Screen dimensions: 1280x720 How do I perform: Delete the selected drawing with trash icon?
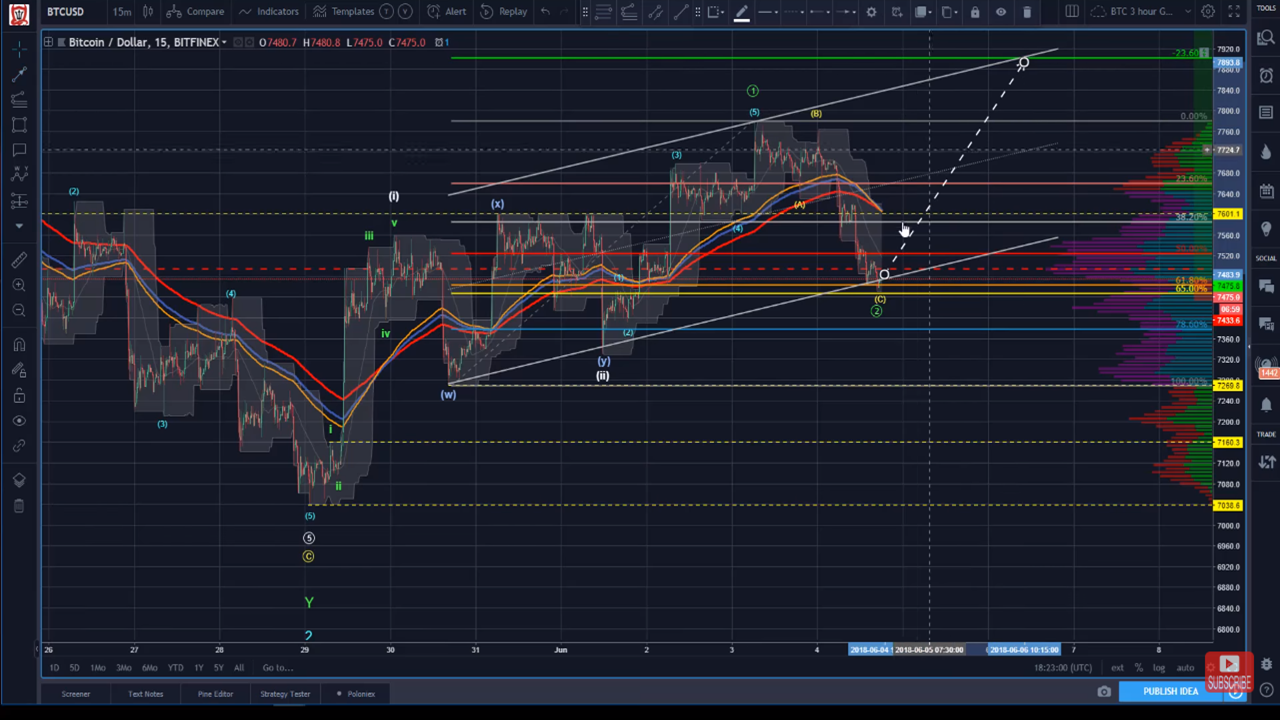click(1027, 12)
